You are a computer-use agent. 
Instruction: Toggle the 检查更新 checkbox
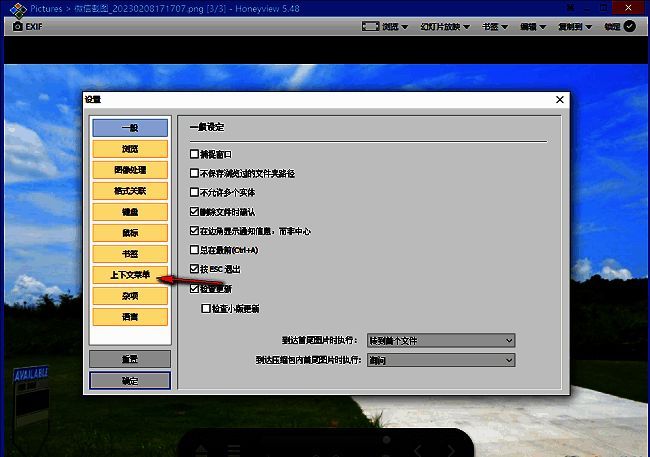pos(194,288)
